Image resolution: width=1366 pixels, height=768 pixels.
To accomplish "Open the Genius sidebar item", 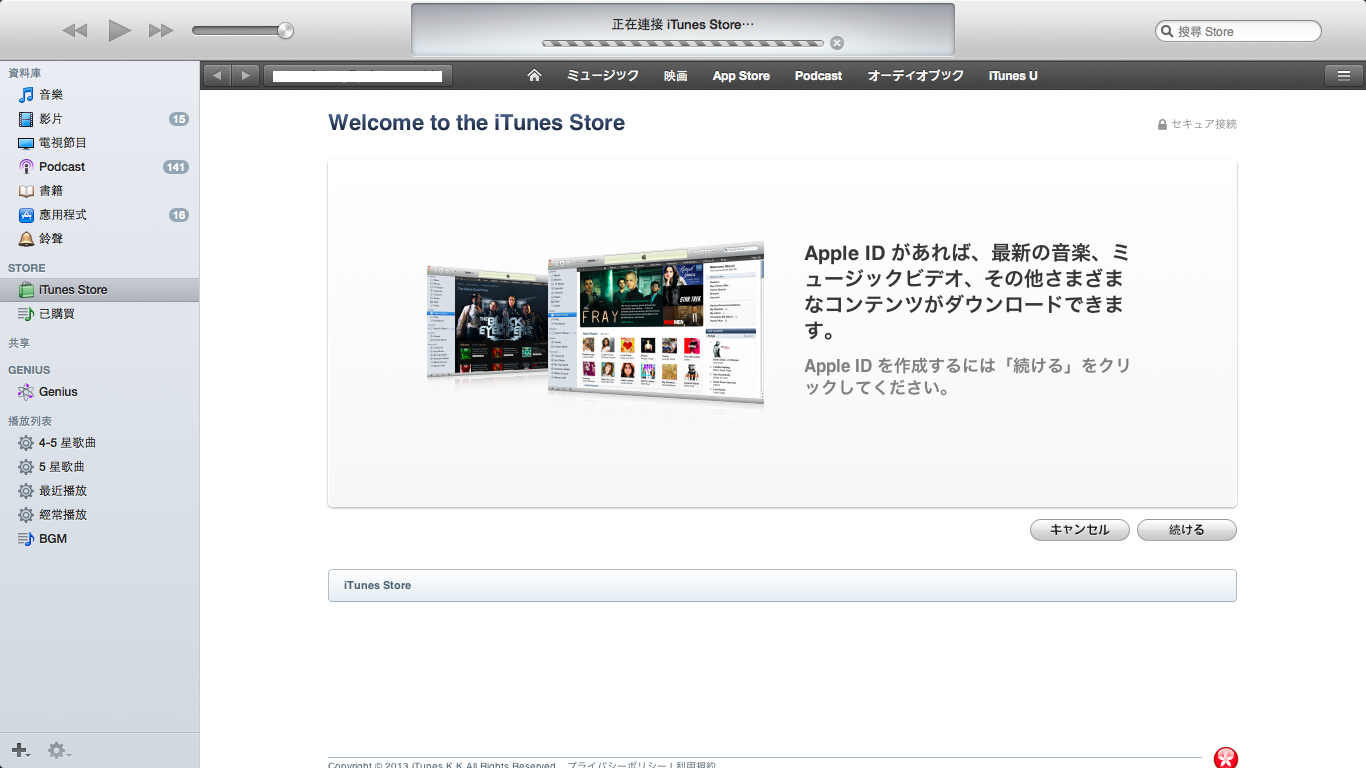I will coord(58,392).
